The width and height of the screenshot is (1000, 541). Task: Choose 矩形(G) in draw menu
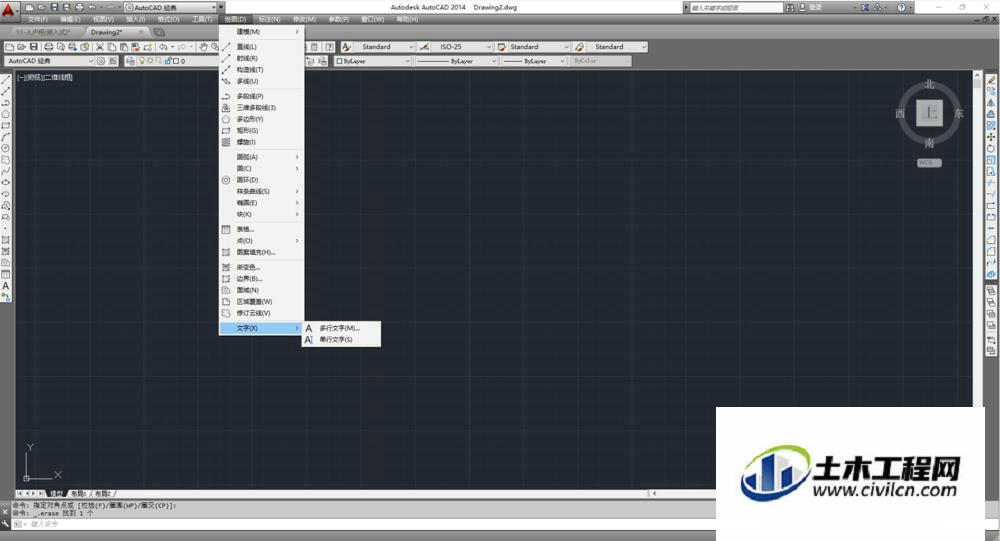pyautogui.click(x=261, y=131)
